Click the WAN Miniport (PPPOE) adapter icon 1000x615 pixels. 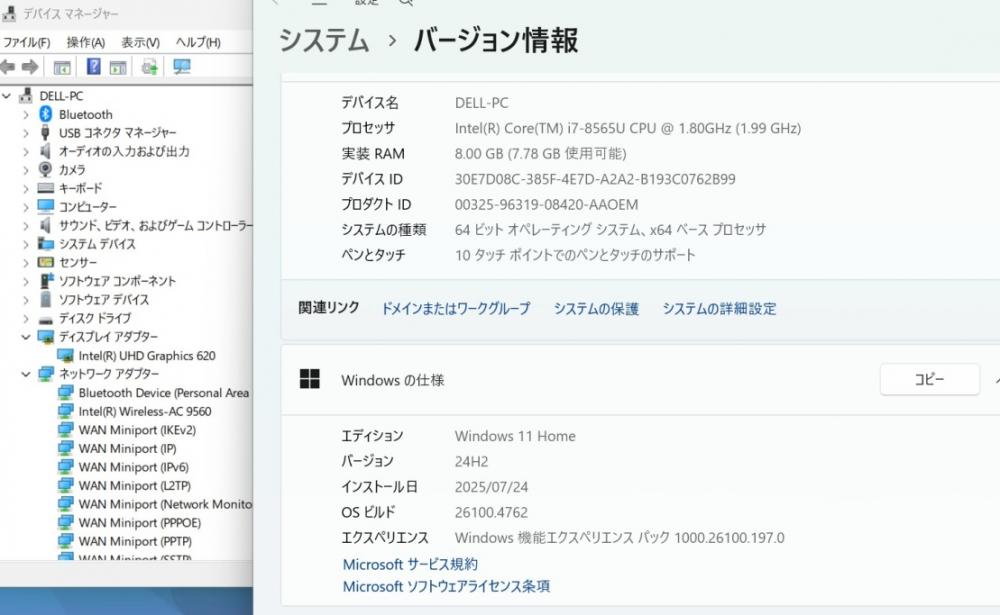[x=65, y=522]
